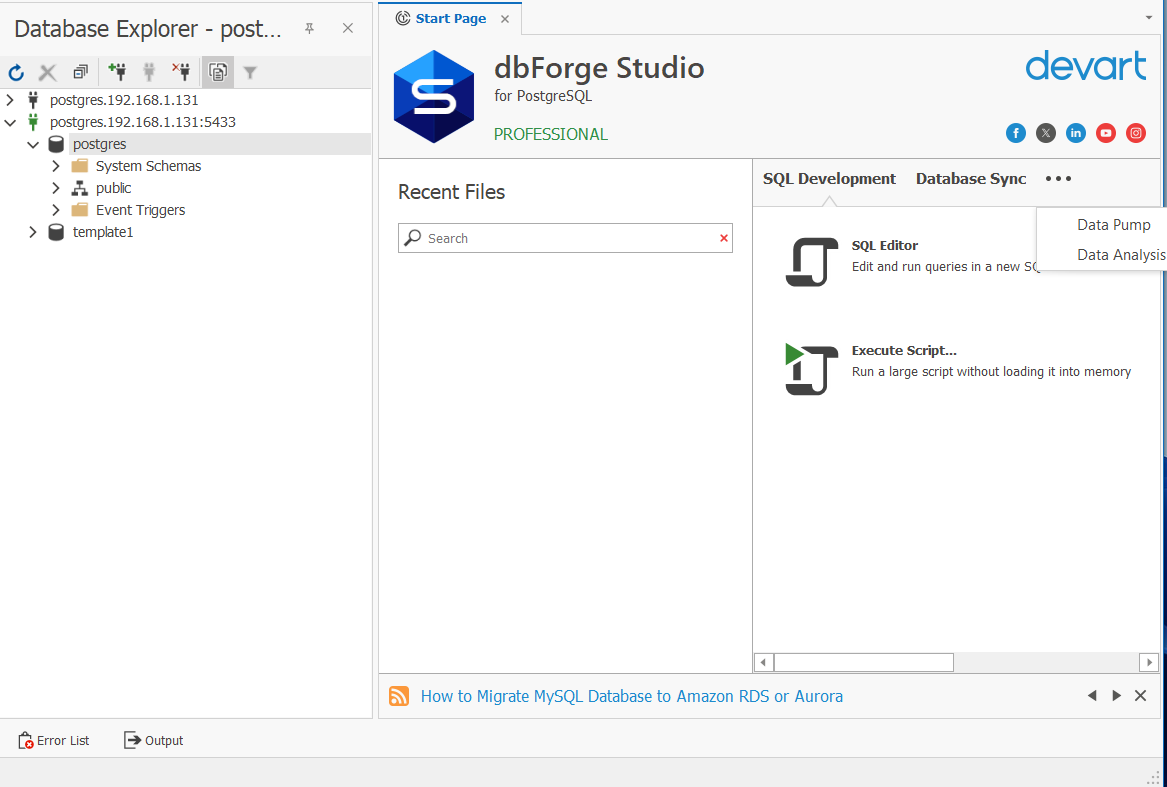1167x787 pixels.
Task: Open the LinkedIn social icon
Action: click(x=1075, y=133)
